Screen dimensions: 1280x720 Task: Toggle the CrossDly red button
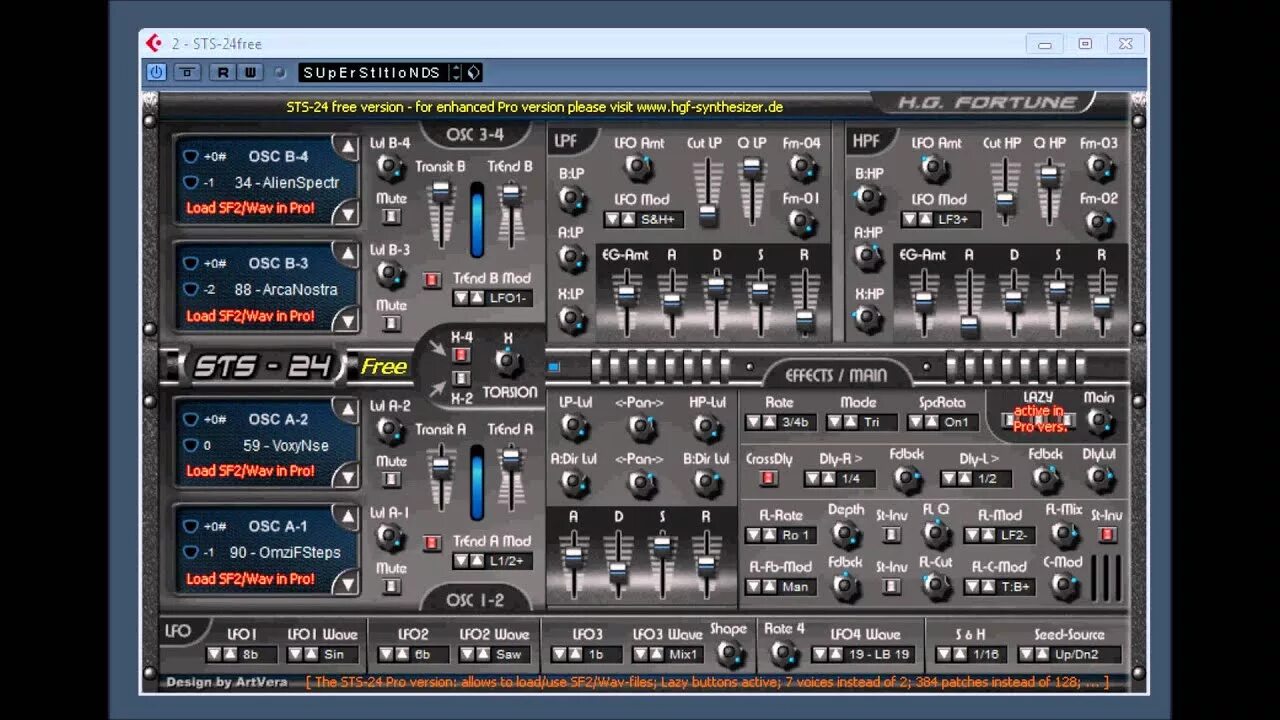(x=768, y=478)
